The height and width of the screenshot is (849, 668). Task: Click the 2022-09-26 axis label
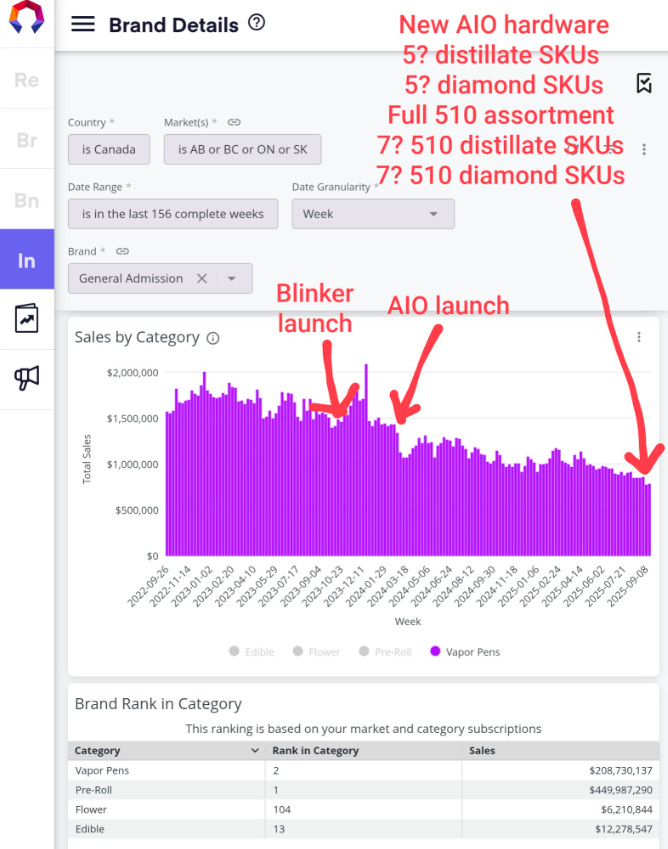pos(148,586)
